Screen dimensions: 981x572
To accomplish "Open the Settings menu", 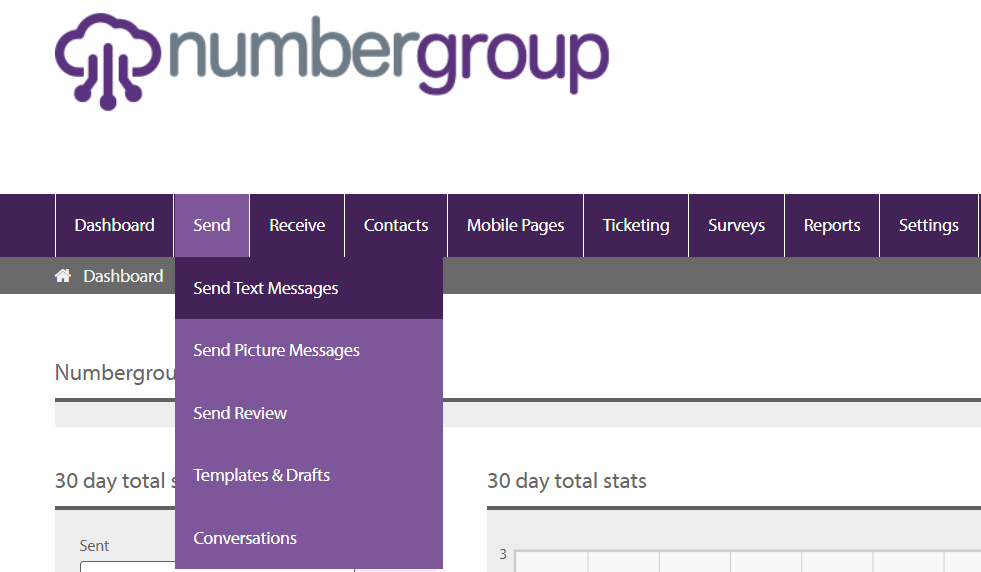I will tap(928, 225).
